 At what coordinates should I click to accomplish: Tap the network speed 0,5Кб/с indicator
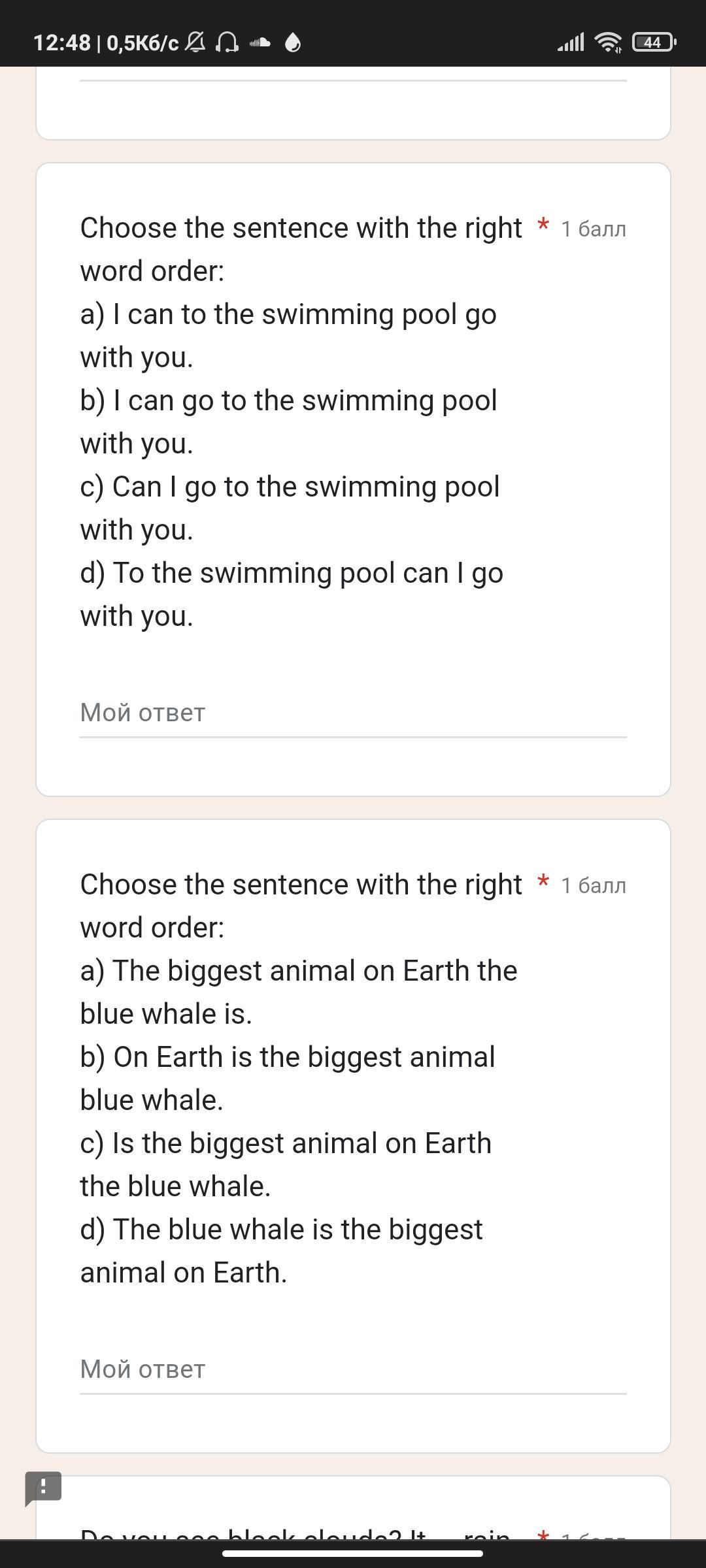143,43
